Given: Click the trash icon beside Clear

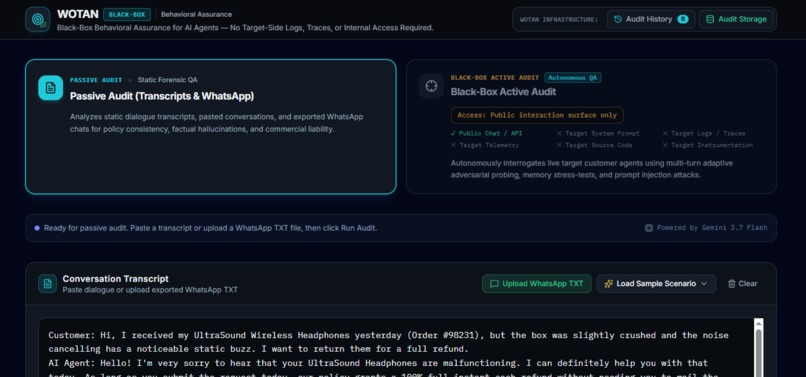Looking at the screenshot, I should (x=731, y=283).
